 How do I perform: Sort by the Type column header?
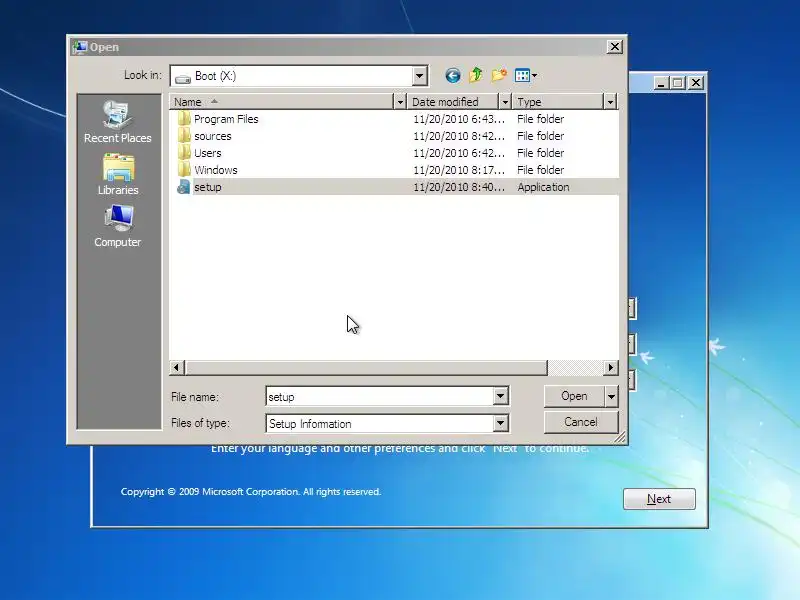point(558,102)
